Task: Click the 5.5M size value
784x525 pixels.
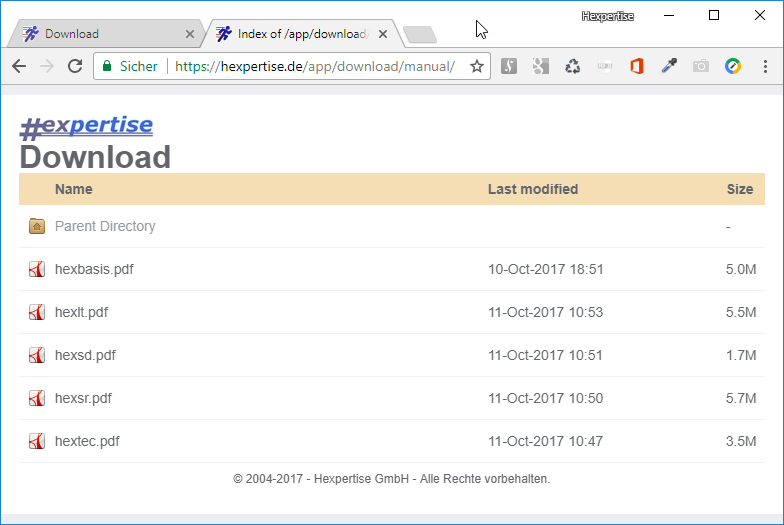Action: (x=741, y=312)
